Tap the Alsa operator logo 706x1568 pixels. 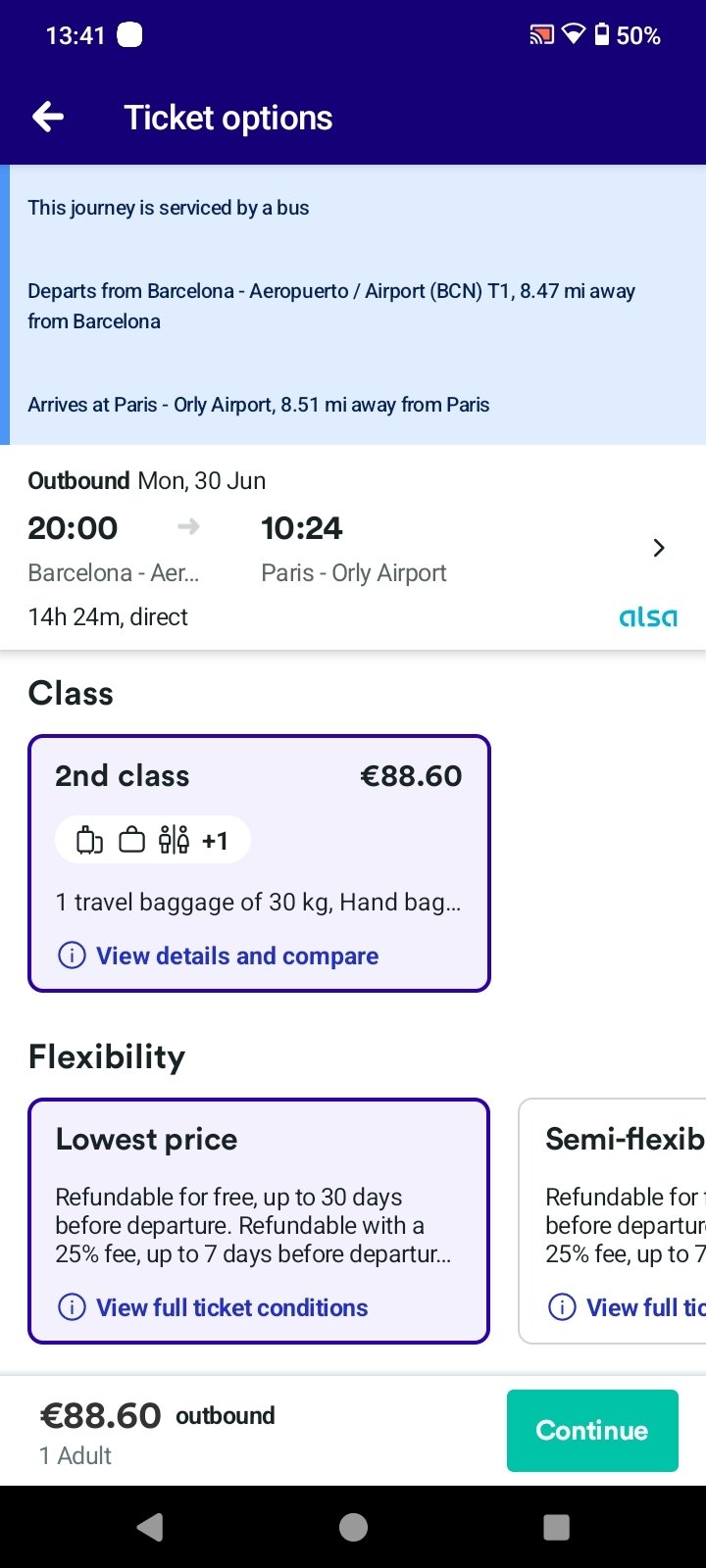click(648, 617)
